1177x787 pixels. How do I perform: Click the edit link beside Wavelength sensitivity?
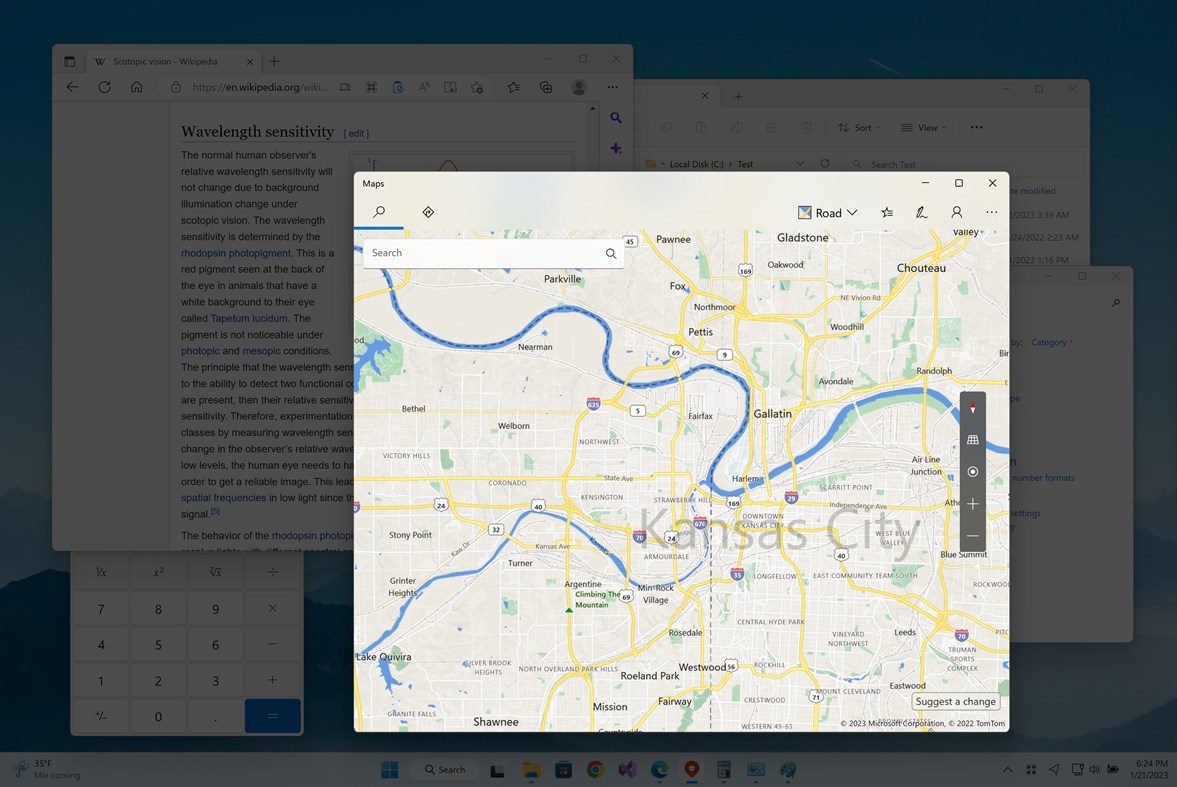(x=357, y=134)
